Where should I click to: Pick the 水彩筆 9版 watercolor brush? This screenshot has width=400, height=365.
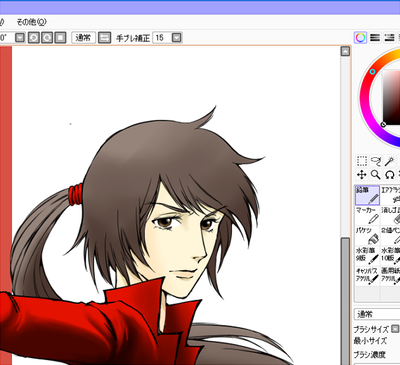(x=367, y=255)
